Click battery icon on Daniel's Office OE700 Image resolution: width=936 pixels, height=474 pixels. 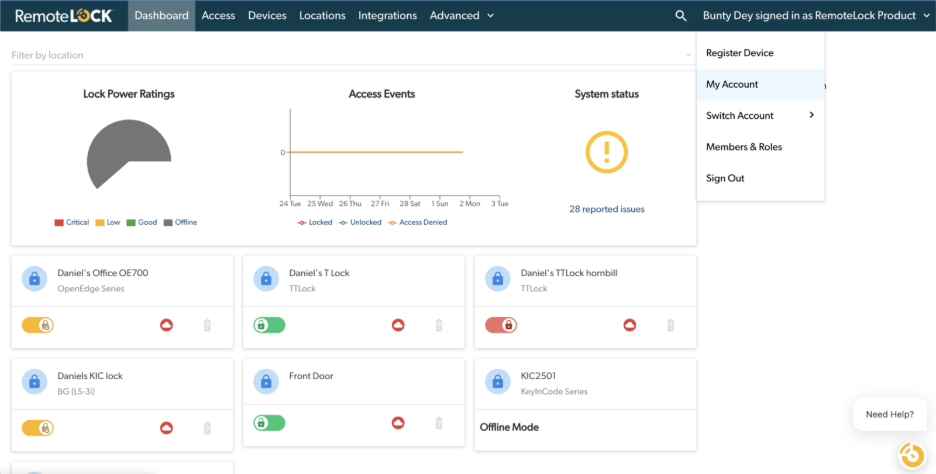coord(207,325)
